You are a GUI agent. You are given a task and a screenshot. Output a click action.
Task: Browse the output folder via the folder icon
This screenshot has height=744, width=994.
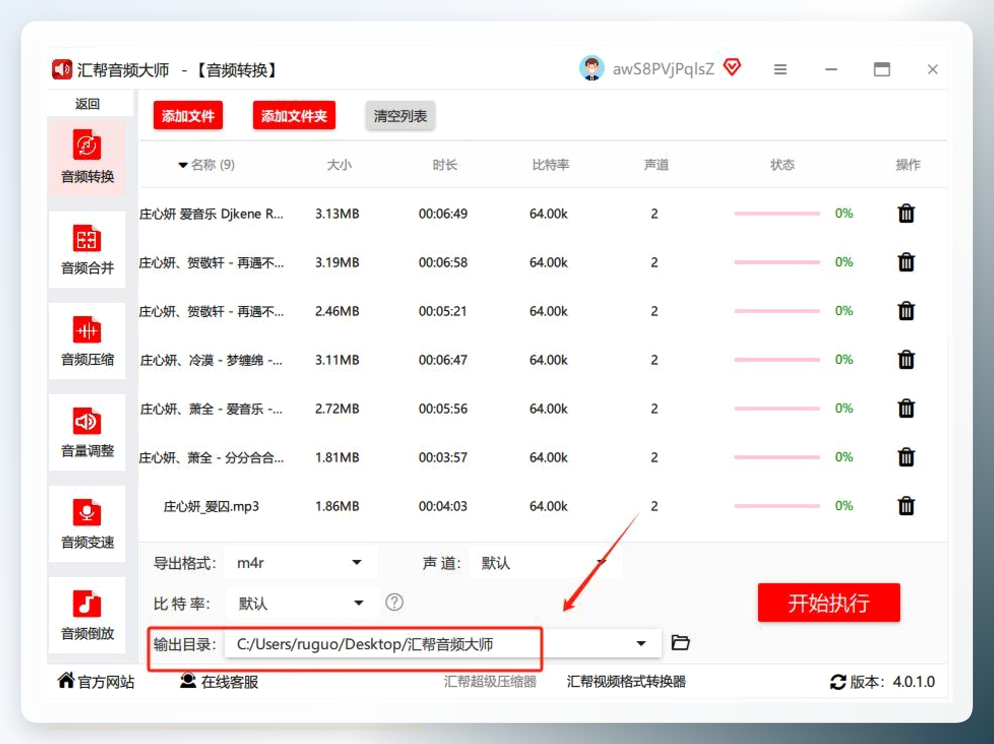pos(680,643)
